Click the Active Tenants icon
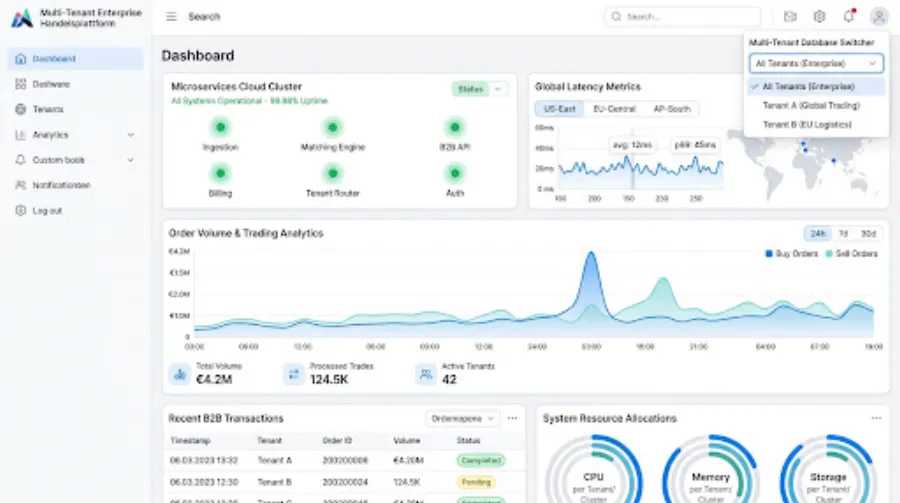900x503 pixels. 425,374
